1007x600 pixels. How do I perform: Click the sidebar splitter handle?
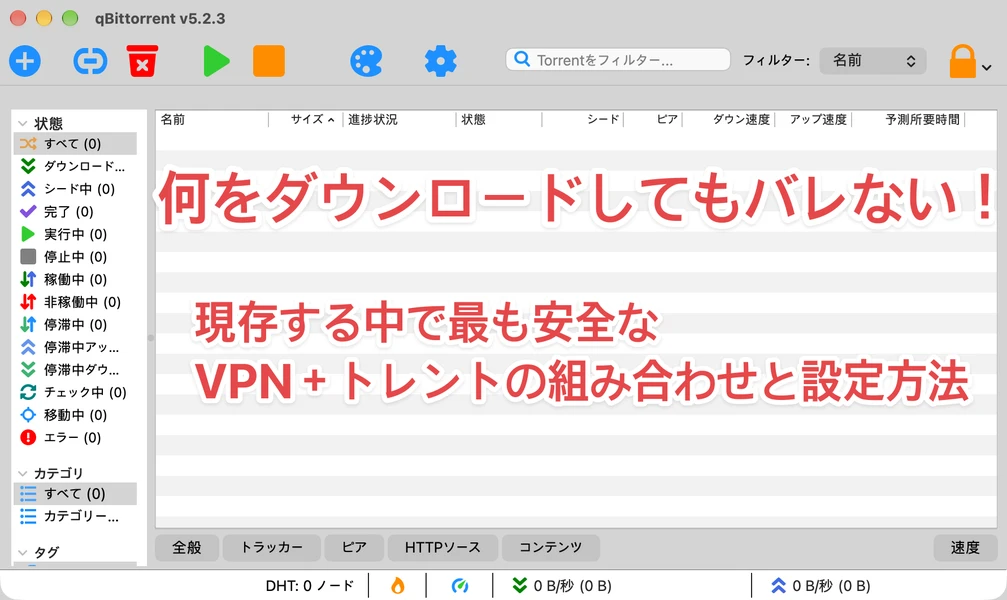click(151, 337)
